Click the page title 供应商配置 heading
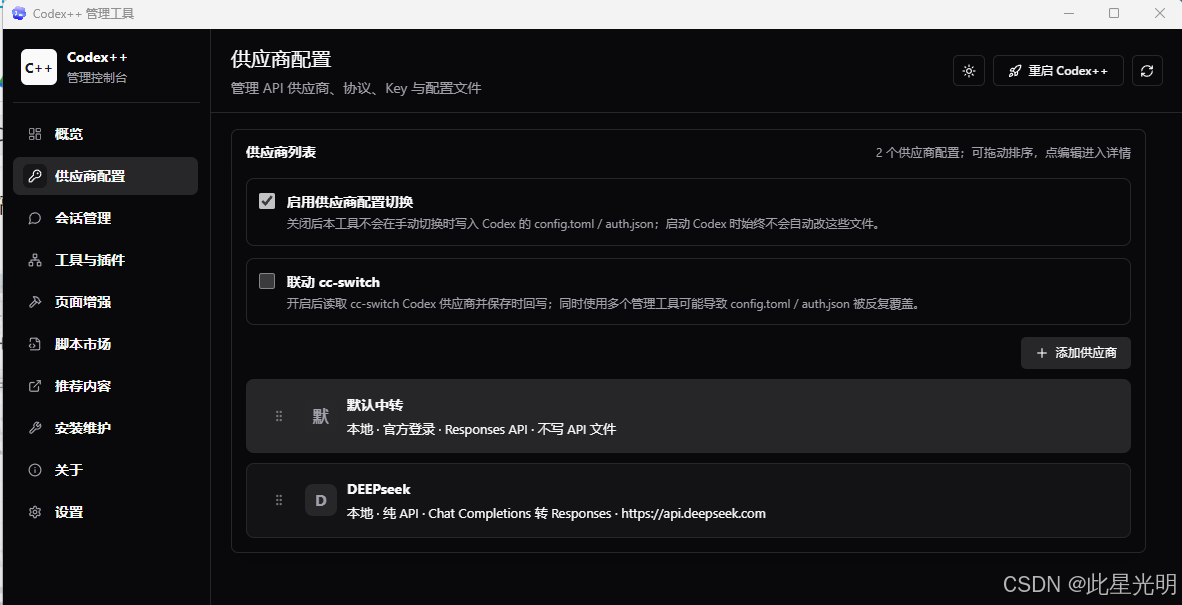1182x605 pixels. coord(281,60)
